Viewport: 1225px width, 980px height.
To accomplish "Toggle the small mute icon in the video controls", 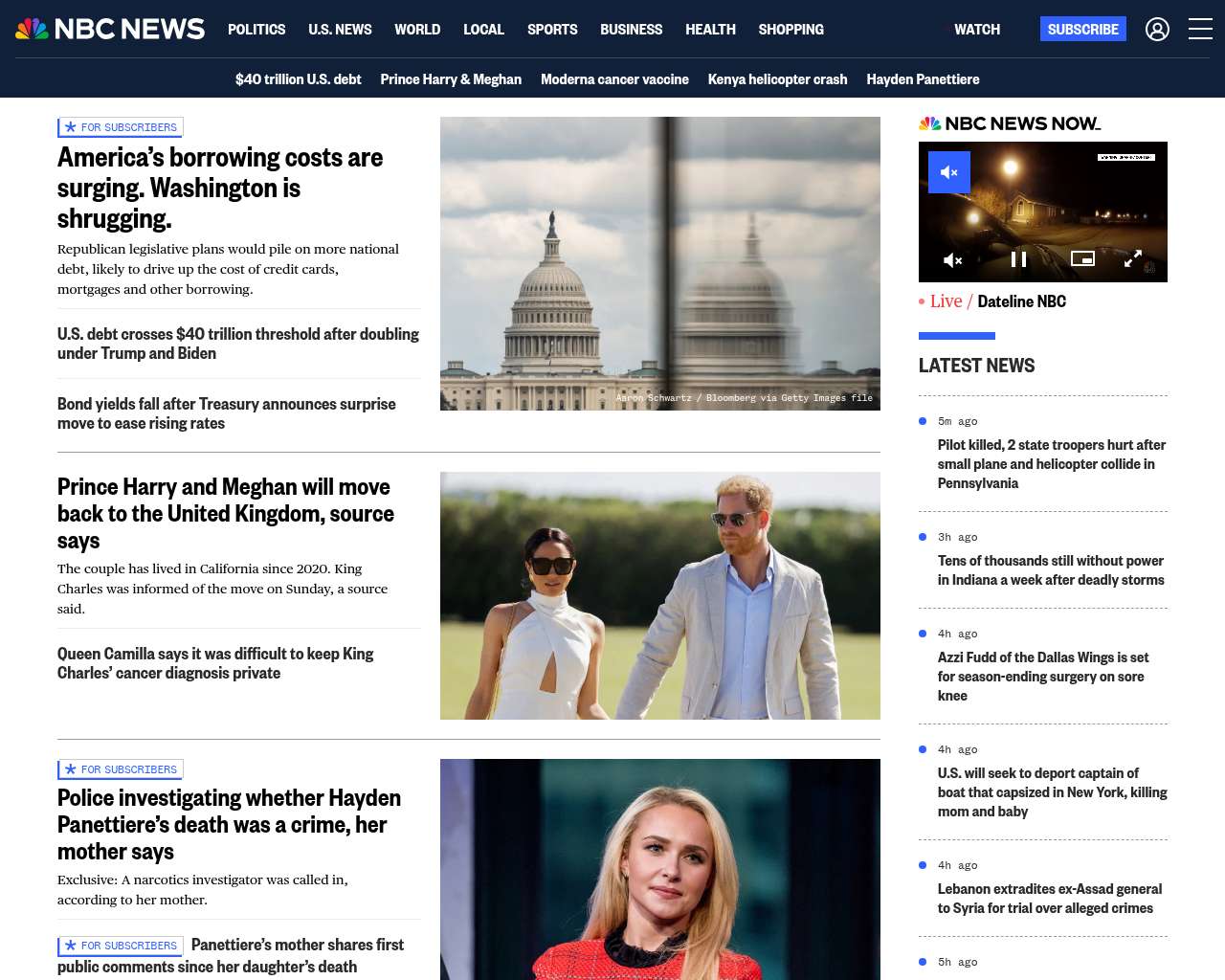I will pyautogui.click(x=952, y=259).
